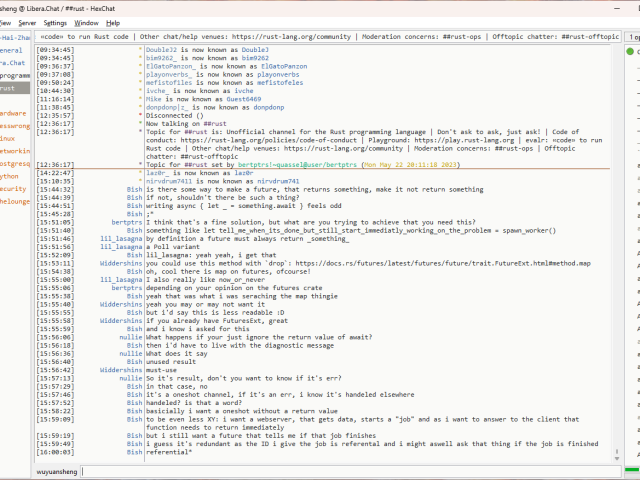This screenshot has height=480, width=640.
Task: Click the green lag meter bar
Action: 632,469
